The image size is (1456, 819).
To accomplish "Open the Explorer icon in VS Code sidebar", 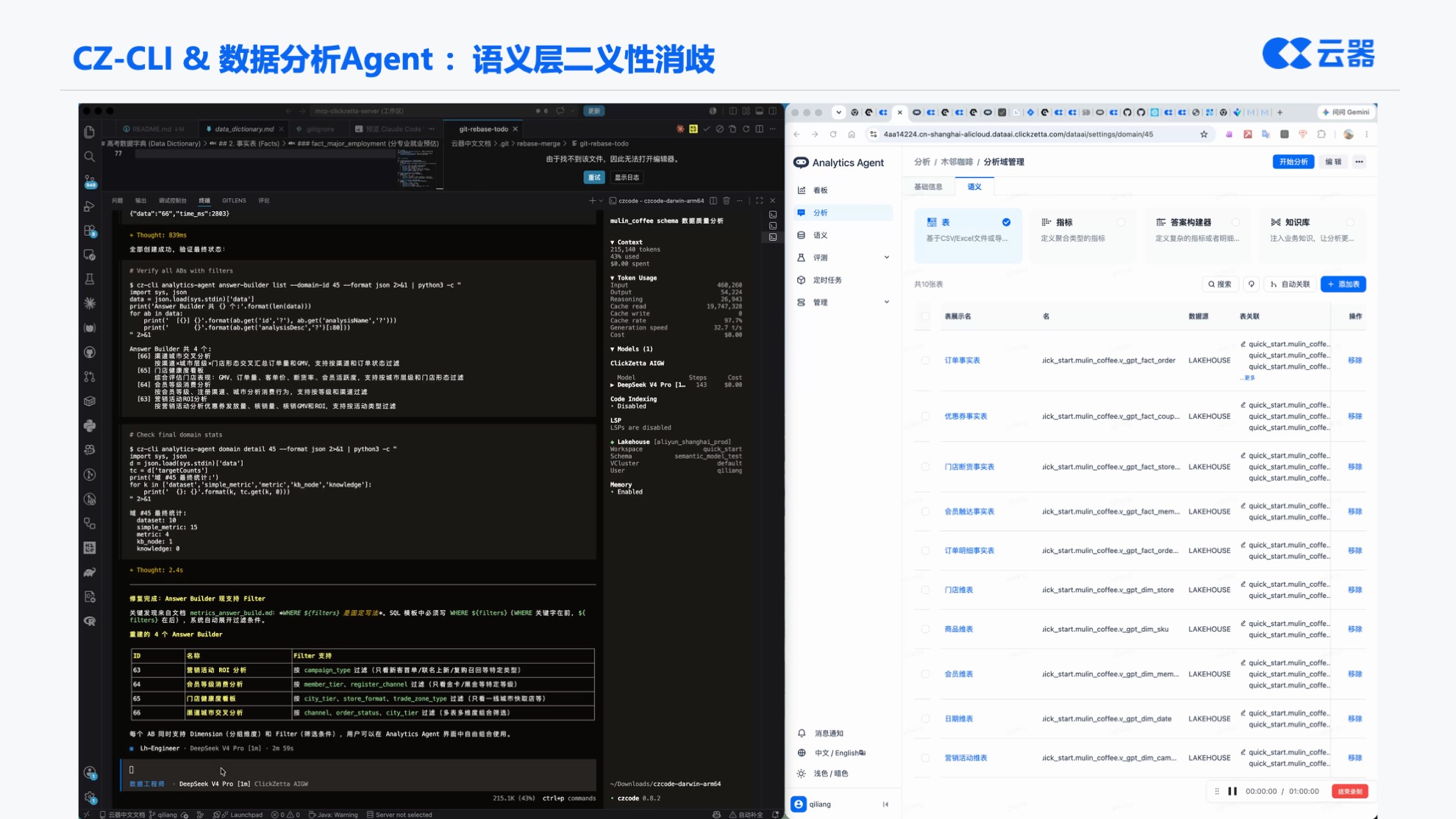I will coord(90,132).
